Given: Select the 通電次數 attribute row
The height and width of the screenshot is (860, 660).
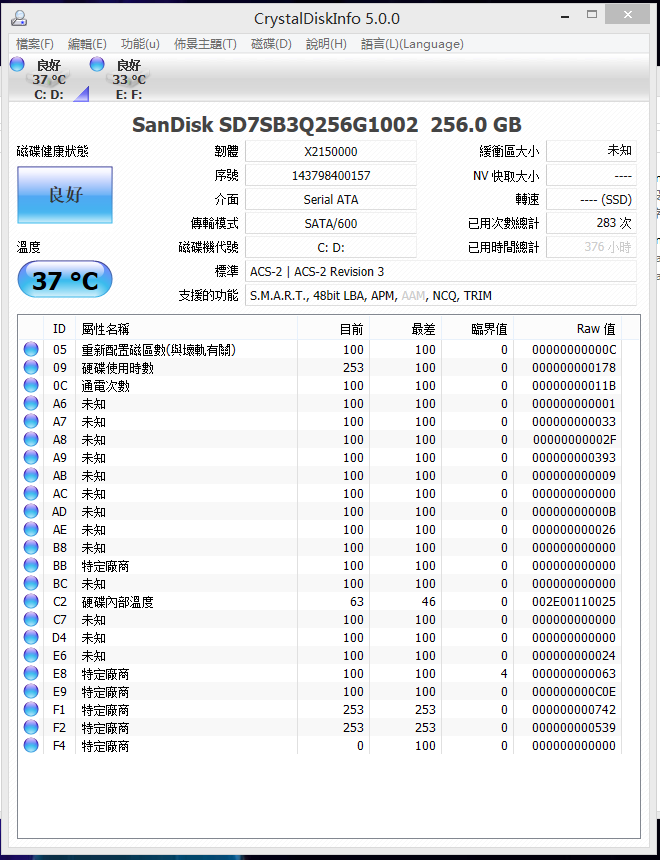Looking at the screenshot, I should pyautogui.click(x=320, y=386).
